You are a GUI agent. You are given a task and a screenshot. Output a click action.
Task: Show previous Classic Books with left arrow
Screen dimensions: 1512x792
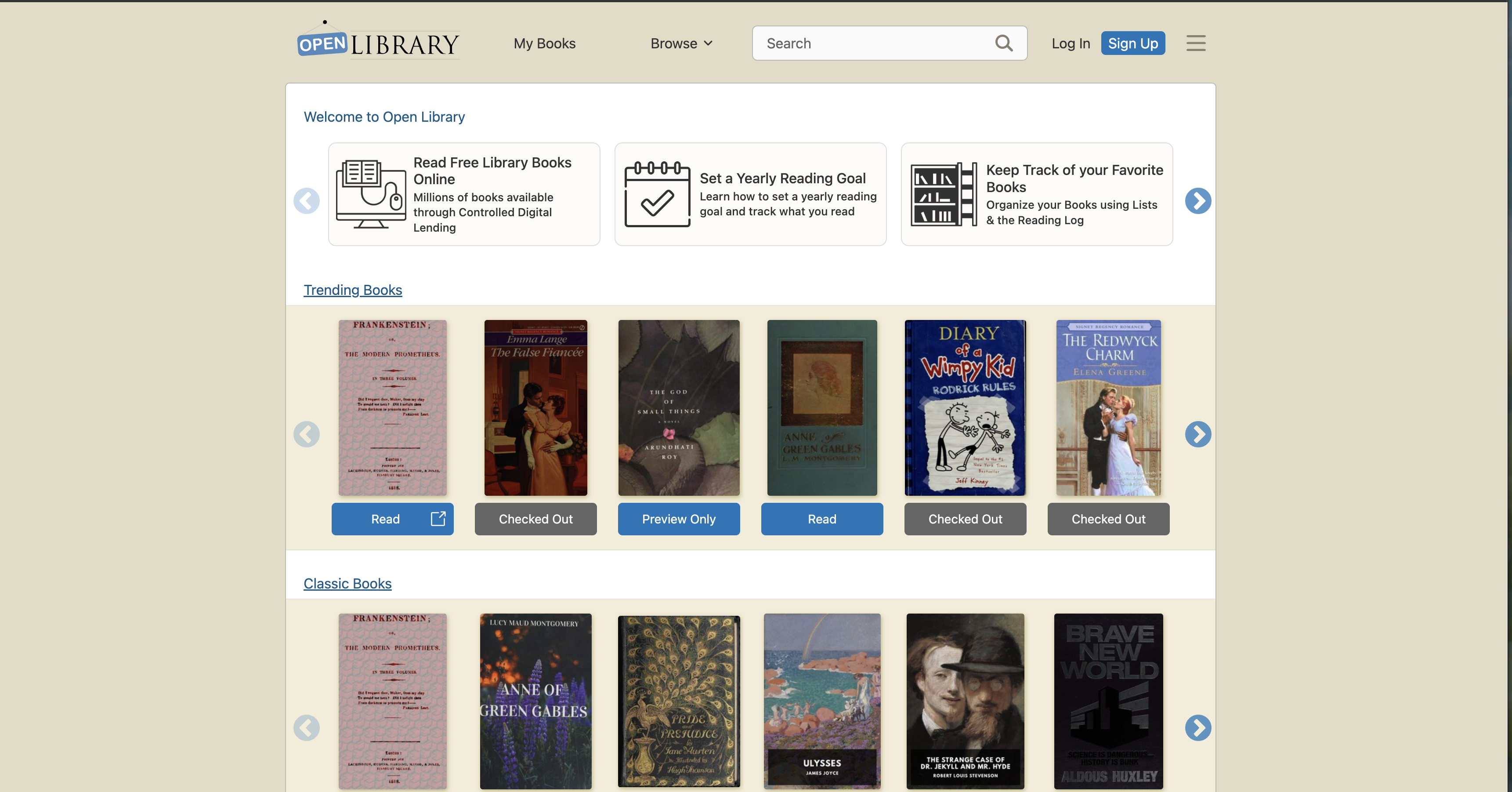tap(306, 728)
